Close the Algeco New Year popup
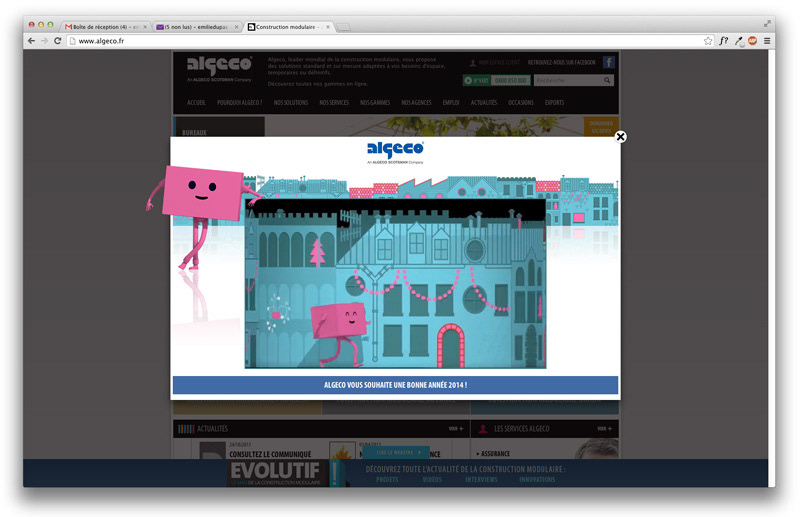 click(x=620, y=137)
